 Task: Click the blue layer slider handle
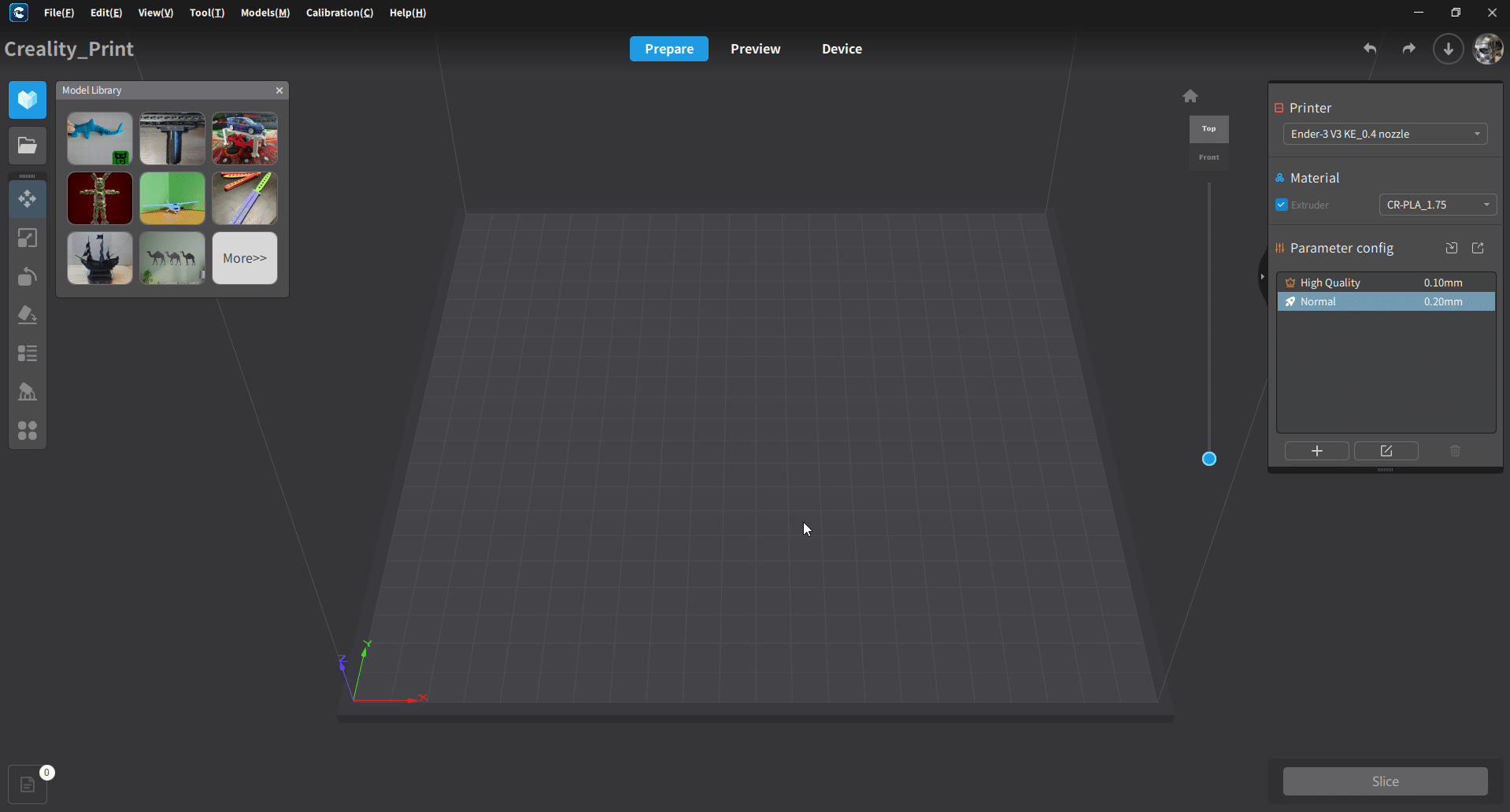[1209, 459]
